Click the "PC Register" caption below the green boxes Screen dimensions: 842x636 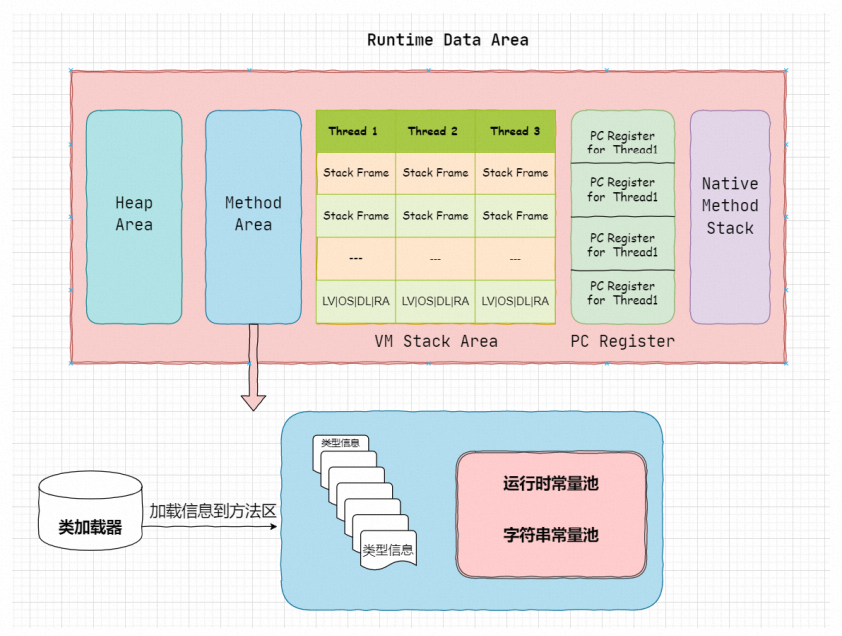622,342
